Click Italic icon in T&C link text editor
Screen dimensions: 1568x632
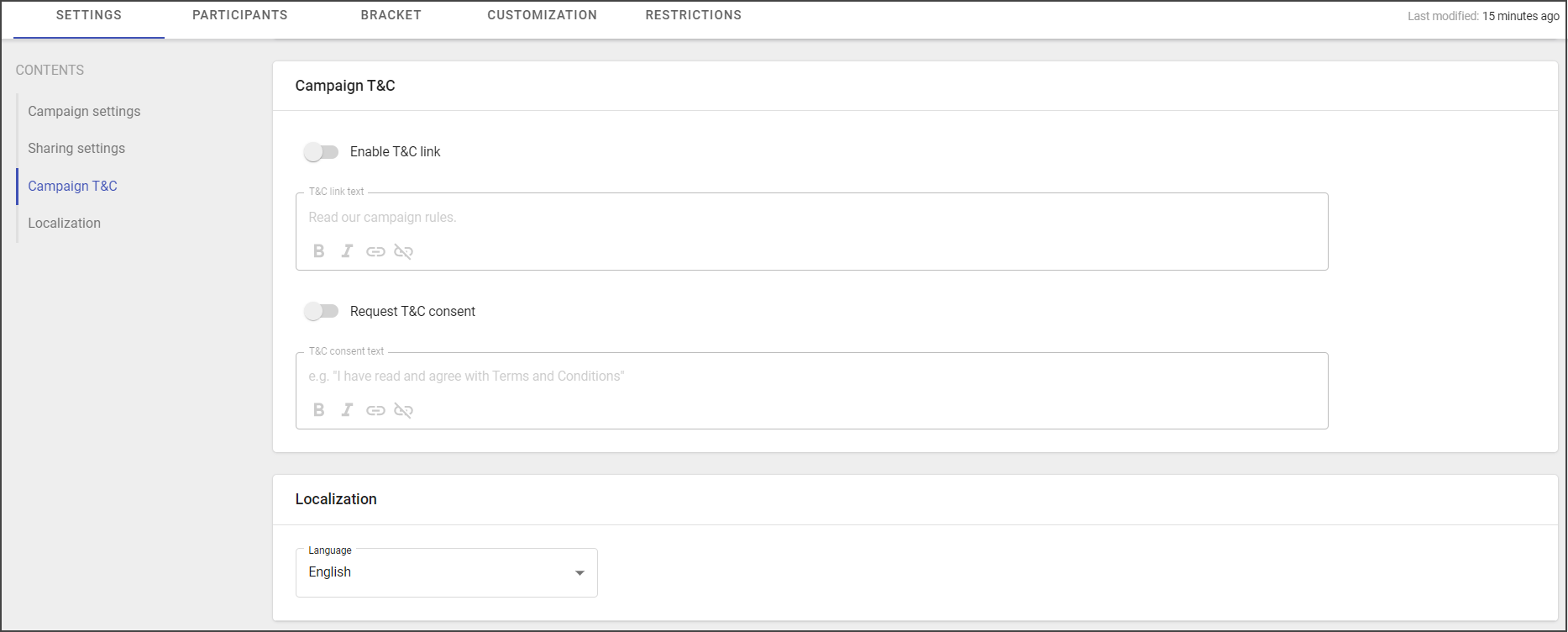coord(347,251)
